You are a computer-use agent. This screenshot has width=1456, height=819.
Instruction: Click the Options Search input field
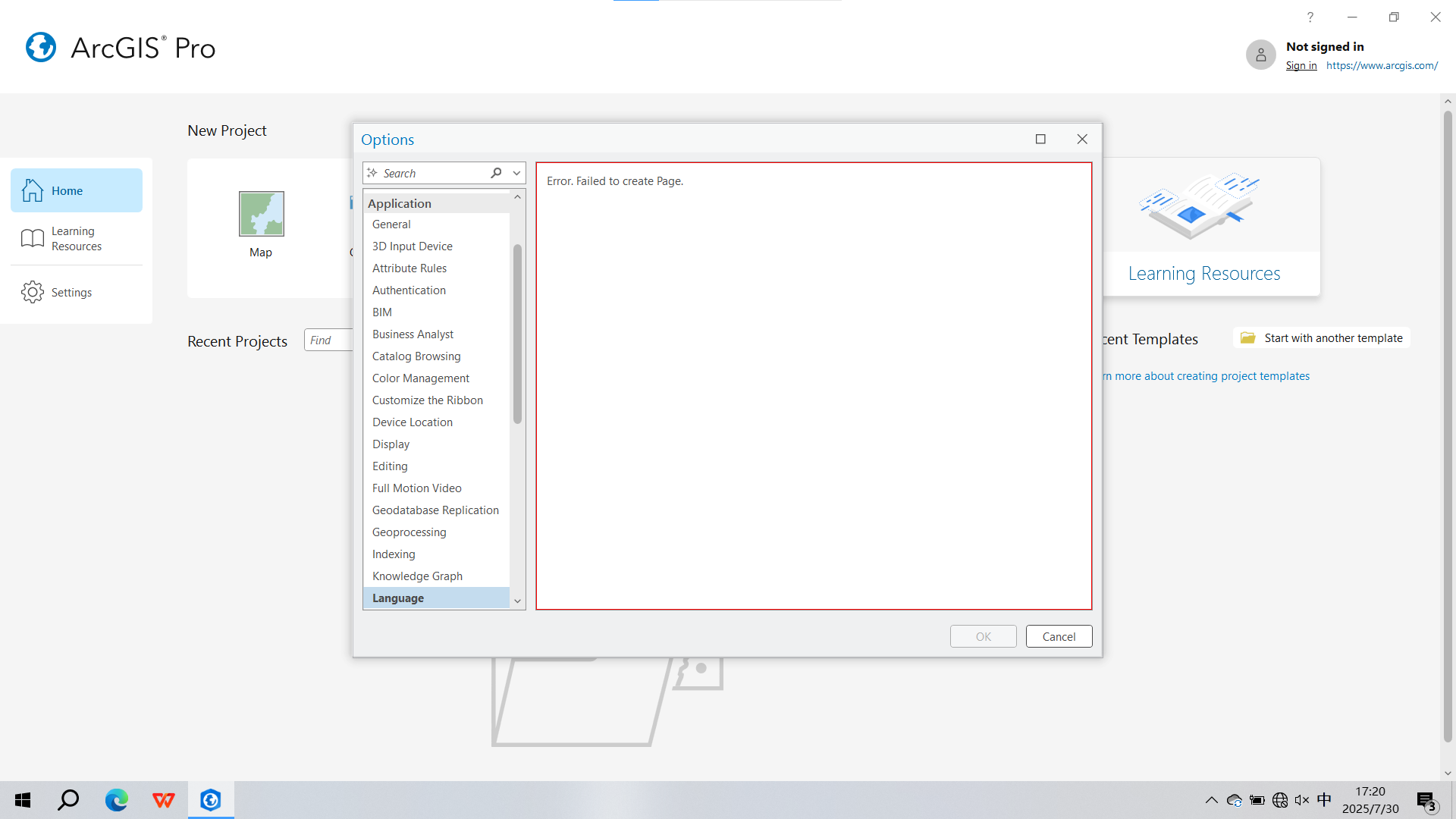432,173
